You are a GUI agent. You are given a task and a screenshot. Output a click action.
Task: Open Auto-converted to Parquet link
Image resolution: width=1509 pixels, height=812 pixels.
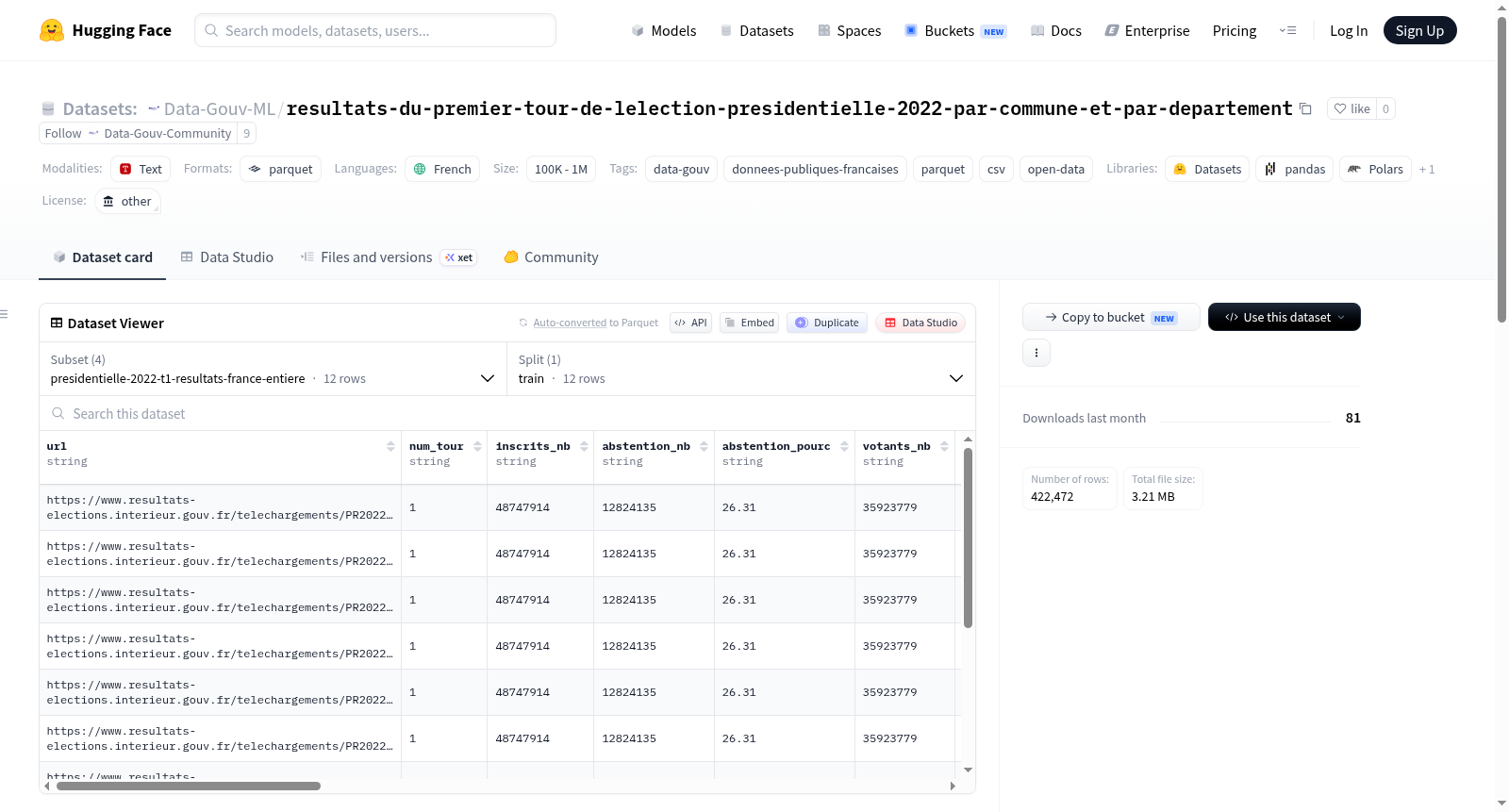point(595,323)
